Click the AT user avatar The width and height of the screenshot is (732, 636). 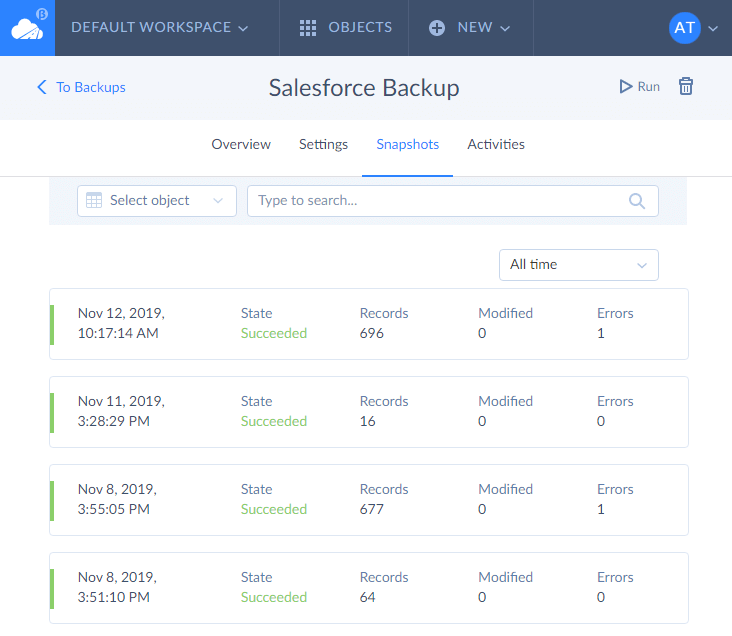click(x=684, y=28)
